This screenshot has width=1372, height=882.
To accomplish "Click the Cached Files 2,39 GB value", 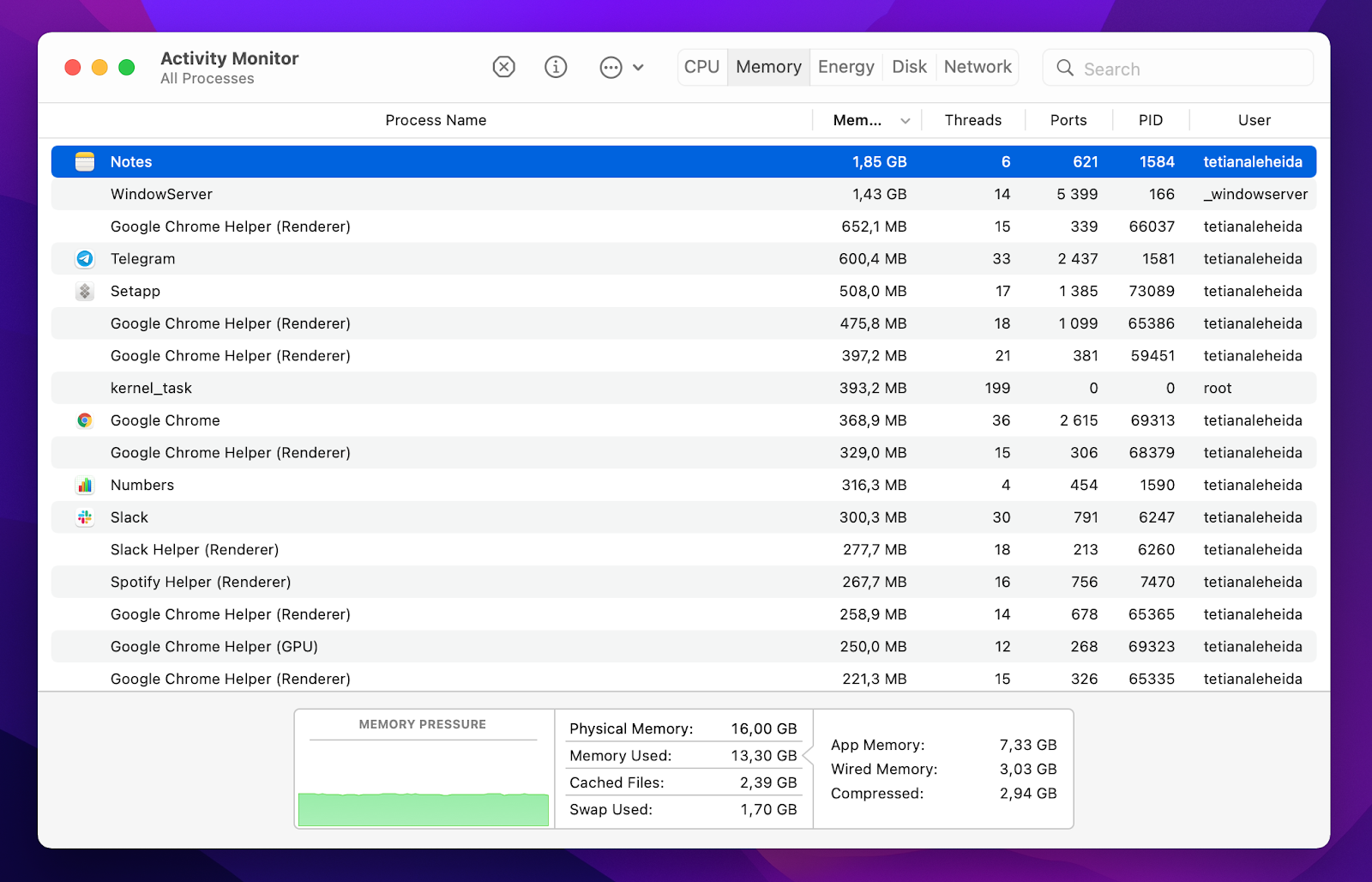I will point(768,782).
